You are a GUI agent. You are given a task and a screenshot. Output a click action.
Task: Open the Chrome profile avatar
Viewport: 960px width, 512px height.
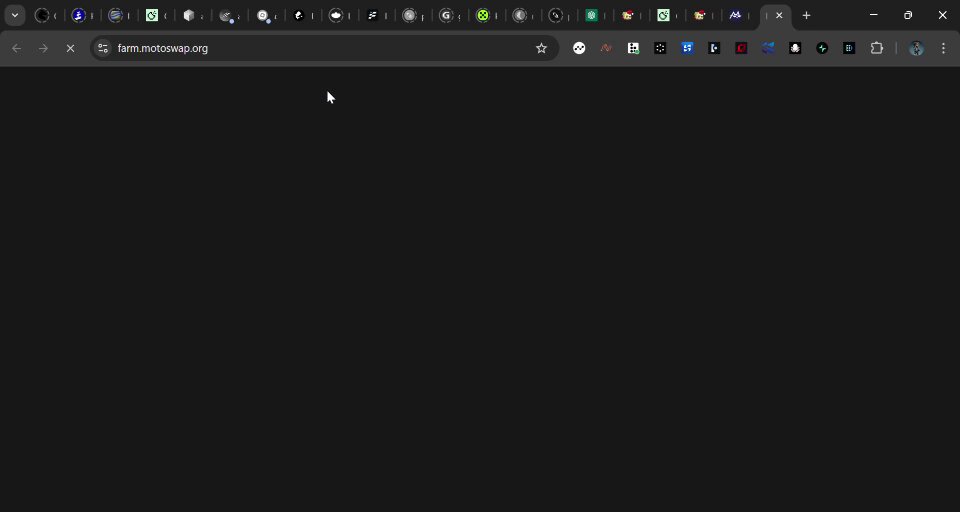[x=917, y=48]
